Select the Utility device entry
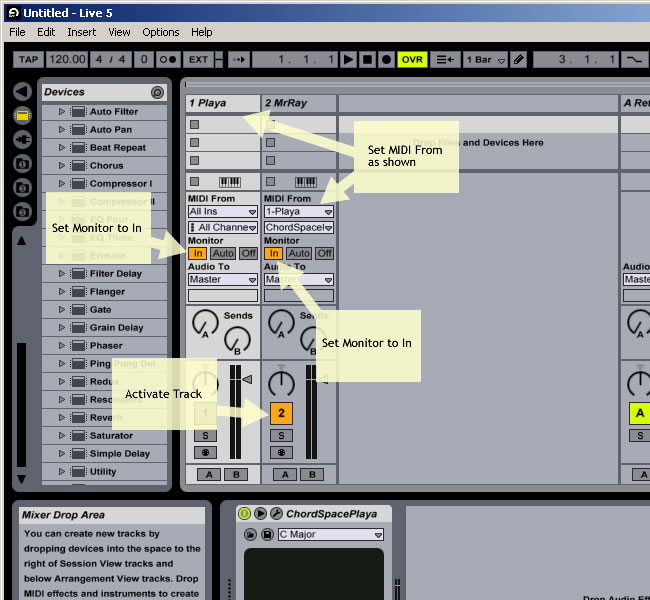650x600 pixels. tap(104, 471)
